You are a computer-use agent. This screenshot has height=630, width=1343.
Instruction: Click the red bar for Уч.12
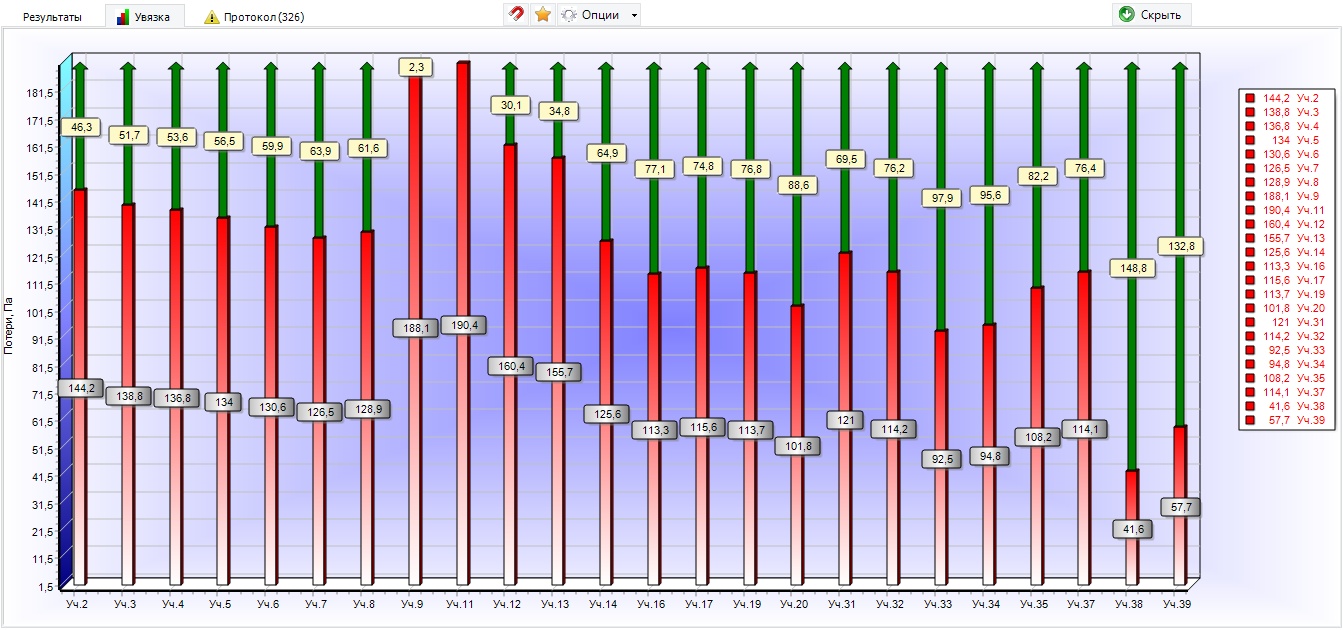point(510,250)
